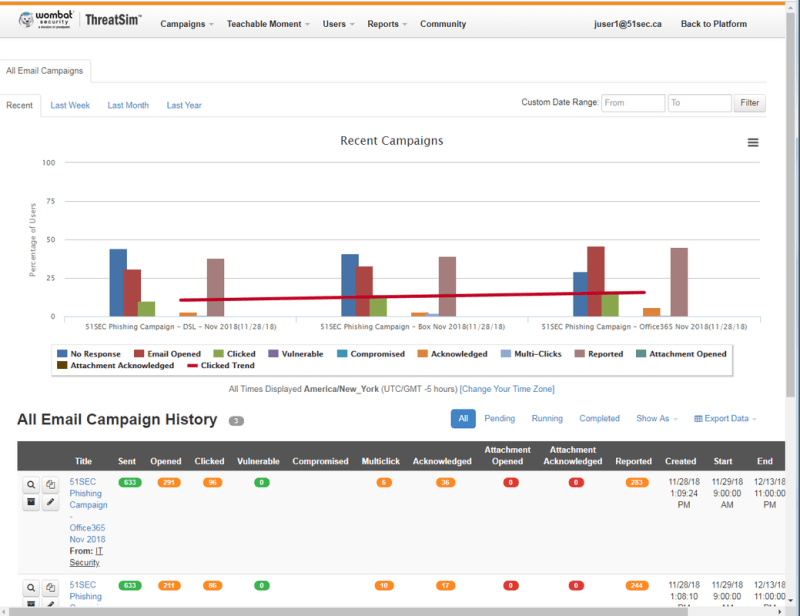Screen dimensions: 800x616
Task: Click the Change Your Time Zone link
Action: tap(507, 389)
